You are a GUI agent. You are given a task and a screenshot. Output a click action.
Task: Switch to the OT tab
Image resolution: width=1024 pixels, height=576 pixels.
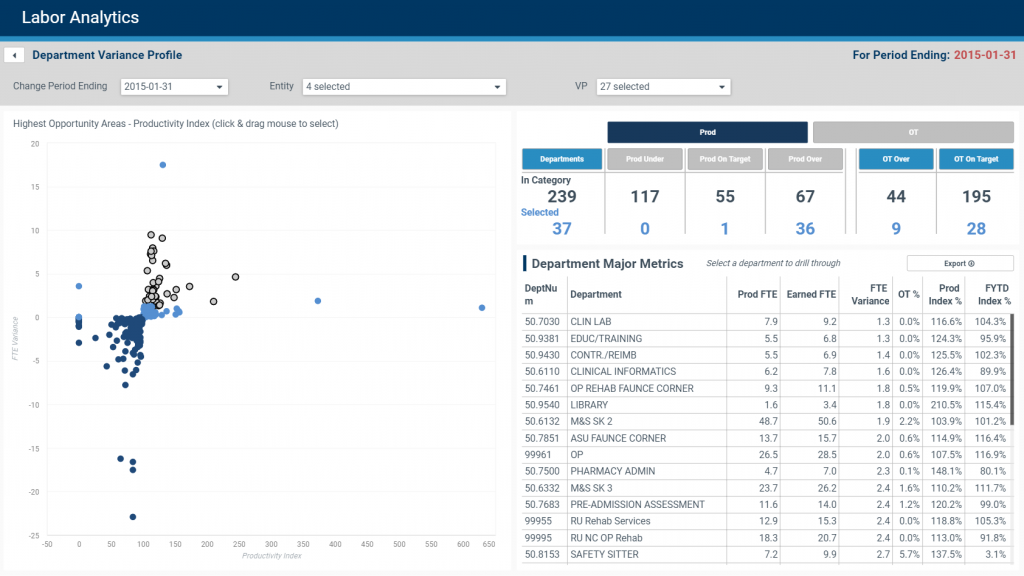tap(913, 131)
